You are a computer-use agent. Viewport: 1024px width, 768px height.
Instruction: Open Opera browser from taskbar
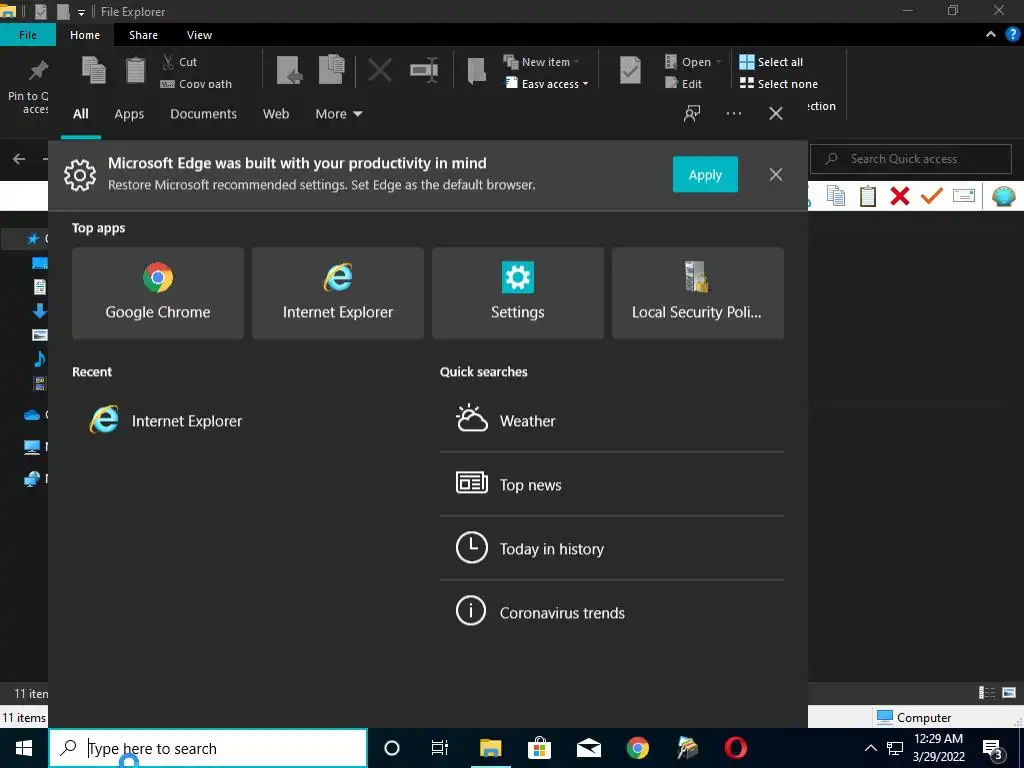point(736,748)
